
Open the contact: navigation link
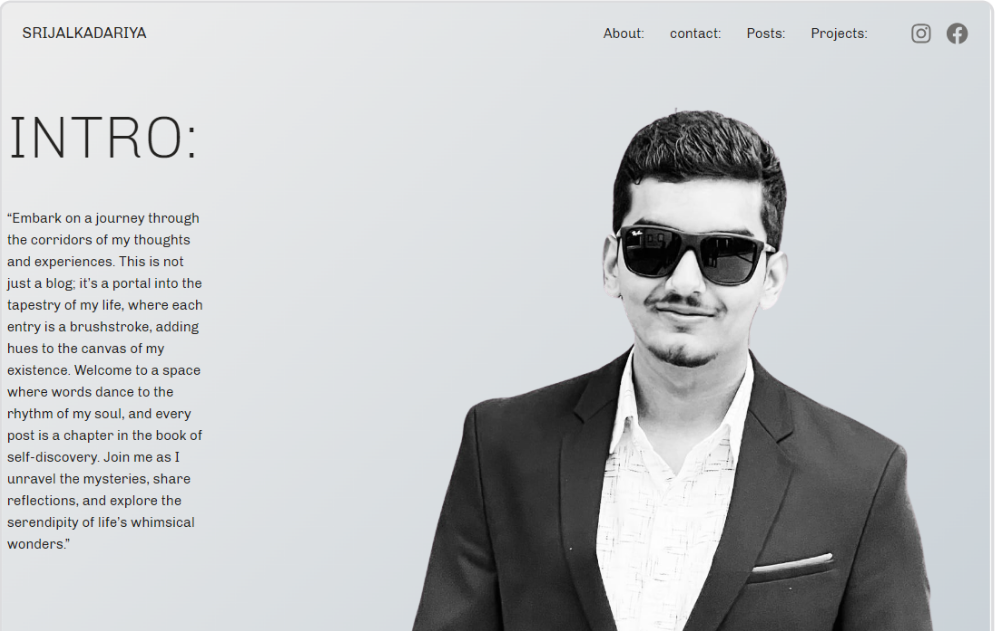point(695,34)
